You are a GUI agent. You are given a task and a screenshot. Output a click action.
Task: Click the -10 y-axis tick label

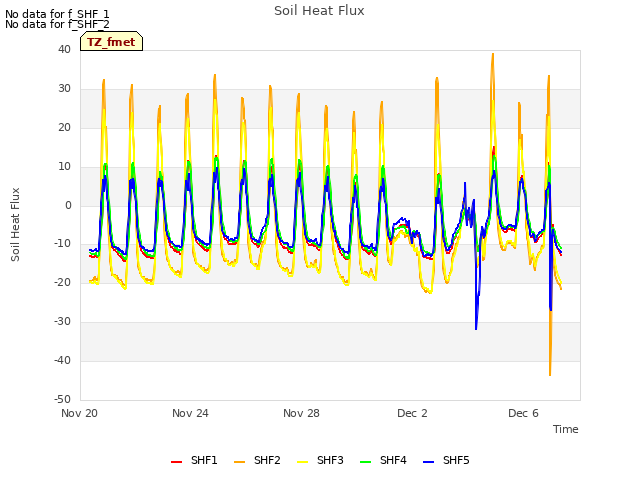[63, 244]
